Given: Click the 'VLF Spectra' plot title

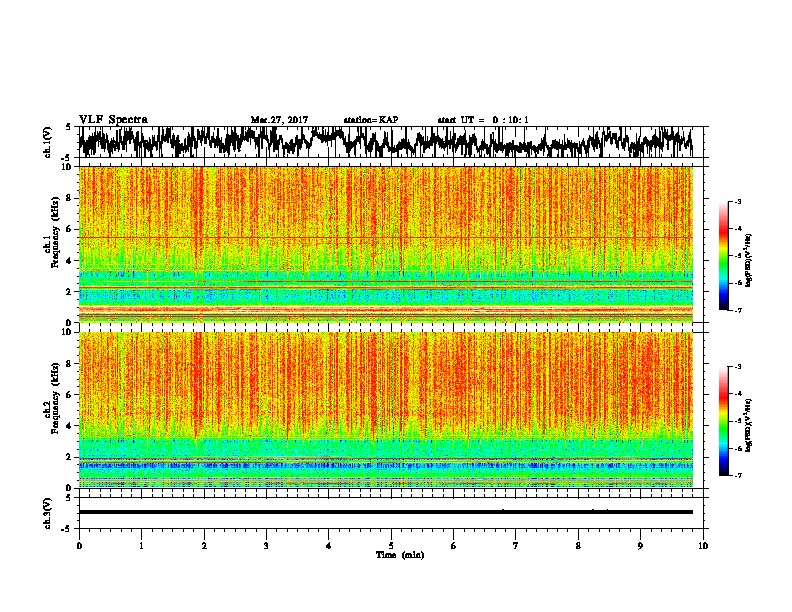Looking at the screenshot, I should tap(113, 120).
